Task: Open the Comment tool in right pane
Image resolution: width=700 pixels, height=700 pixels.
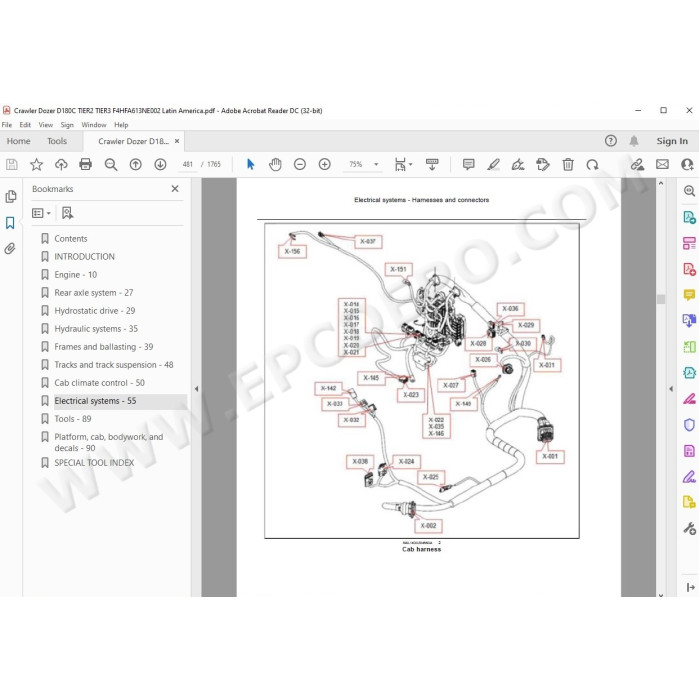Action: click(x=689, y=295)
